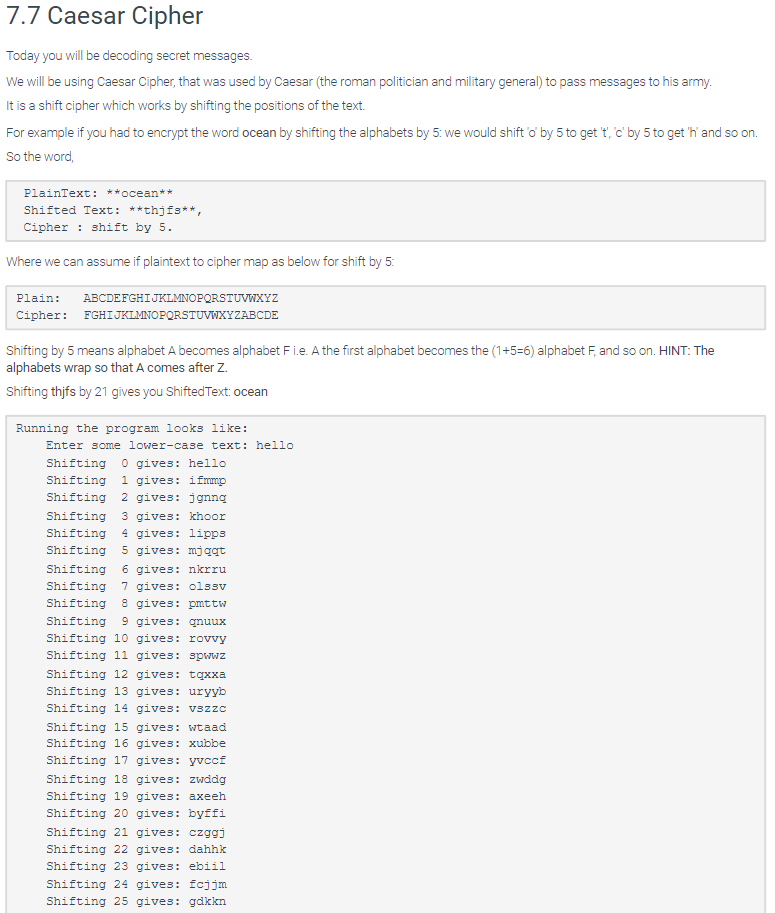
Task: Click the "Shifting 10 gives: rovvy" output line
Action: (x=136, y=639)
